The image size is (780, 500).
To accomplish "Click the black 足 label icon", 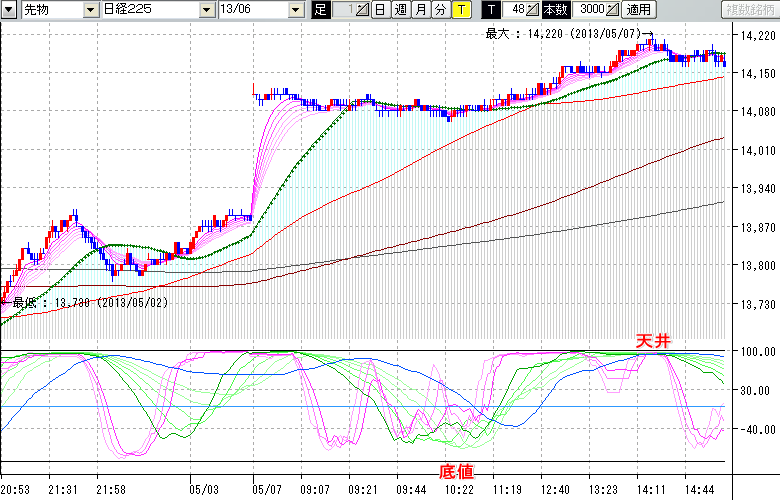I will (320, 10).
